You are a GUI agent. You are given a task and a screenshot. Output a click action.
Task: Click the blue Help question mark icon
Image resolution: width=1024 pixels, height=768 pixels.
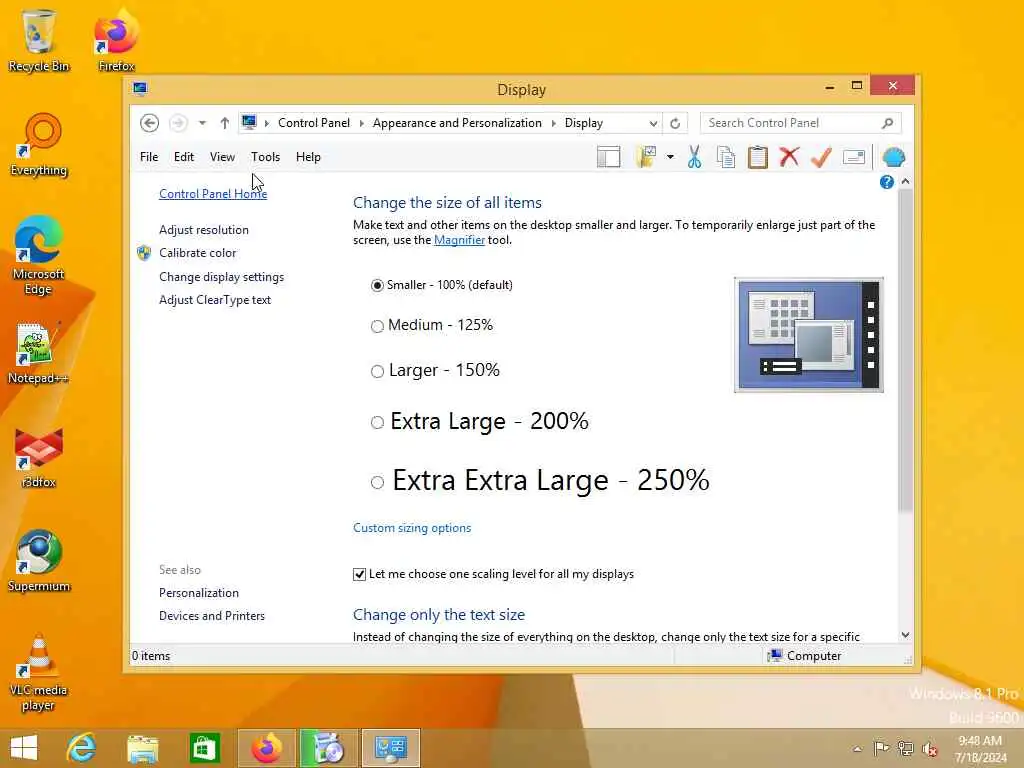point(886,182)
